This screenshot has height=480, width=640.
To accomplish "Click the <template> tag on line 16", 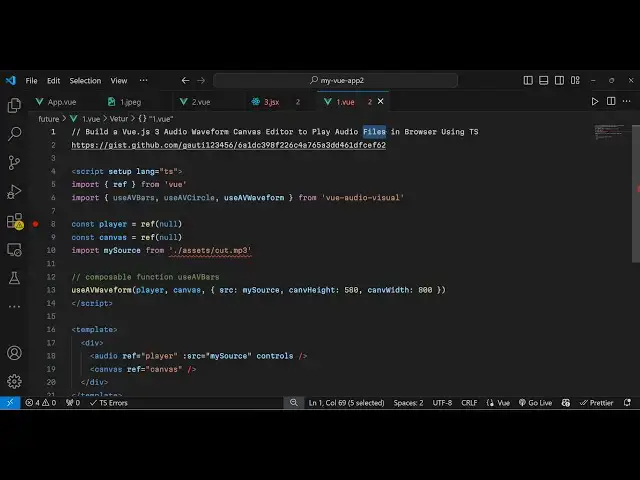I will (94, 329).
